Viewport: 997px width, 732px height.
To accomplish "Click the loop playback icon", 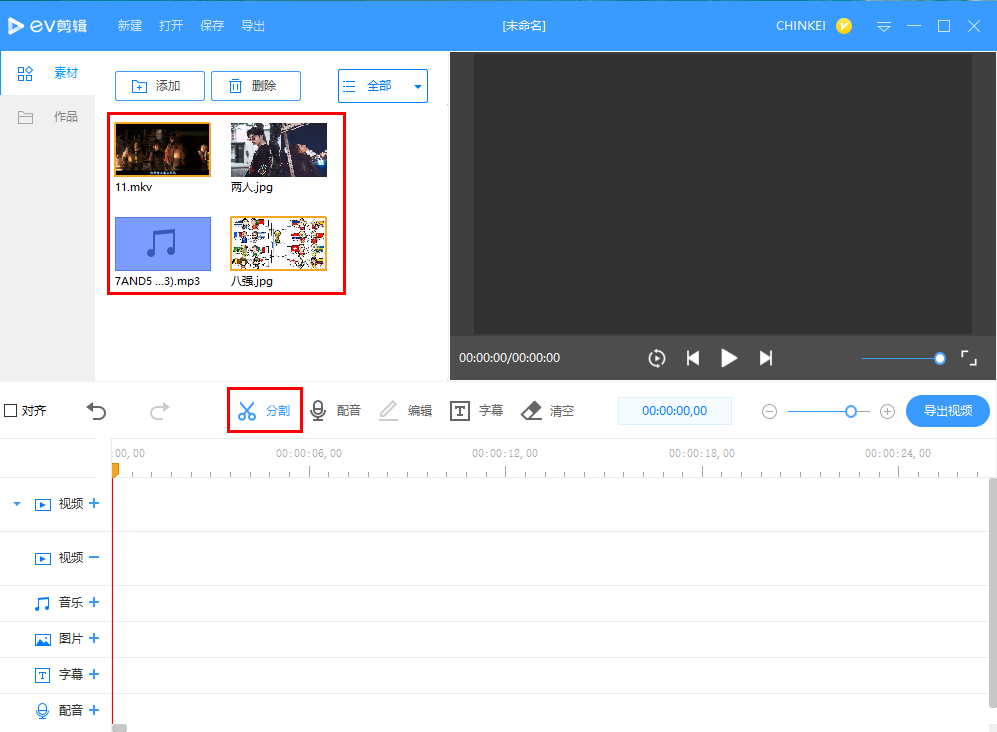I will click(656, 358).
